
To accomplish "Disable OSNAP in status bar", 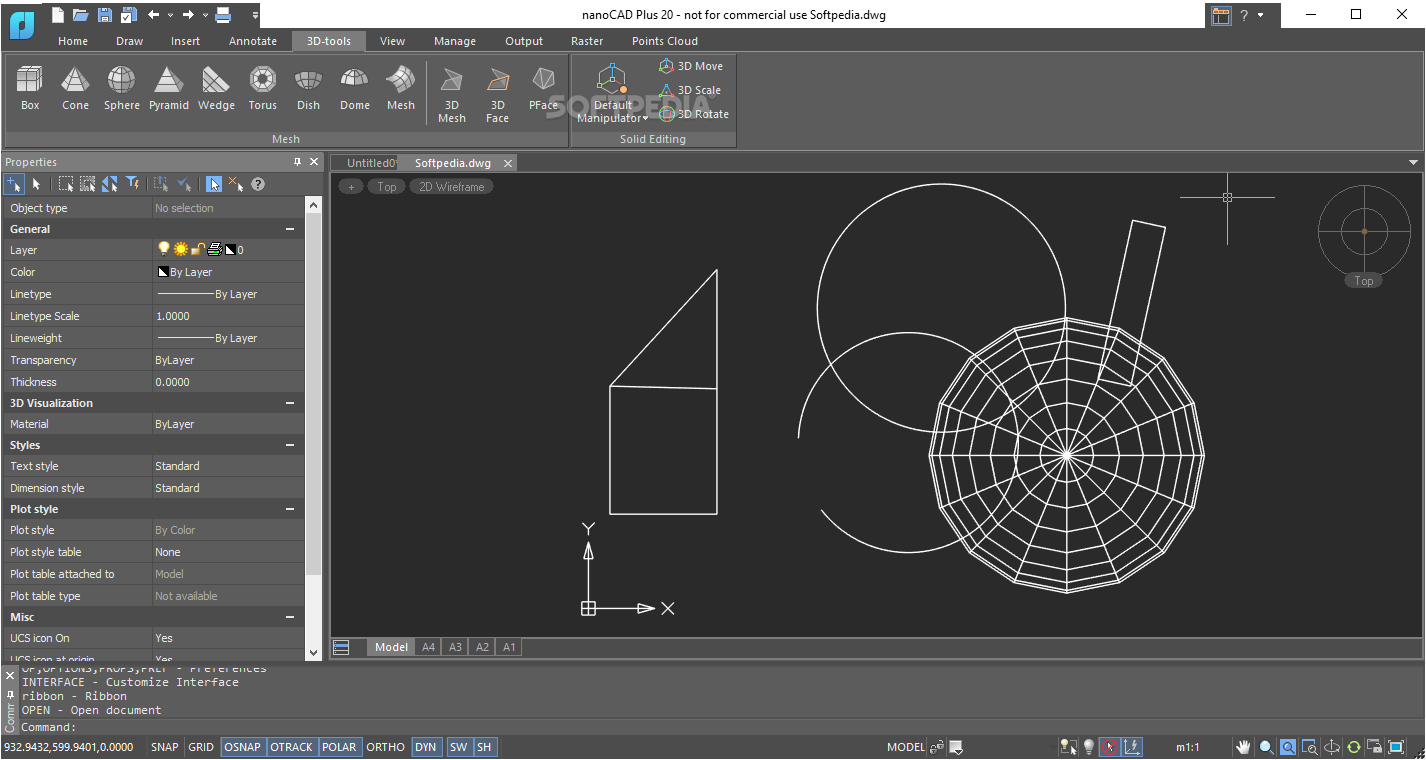I will (x=243, y=747).
